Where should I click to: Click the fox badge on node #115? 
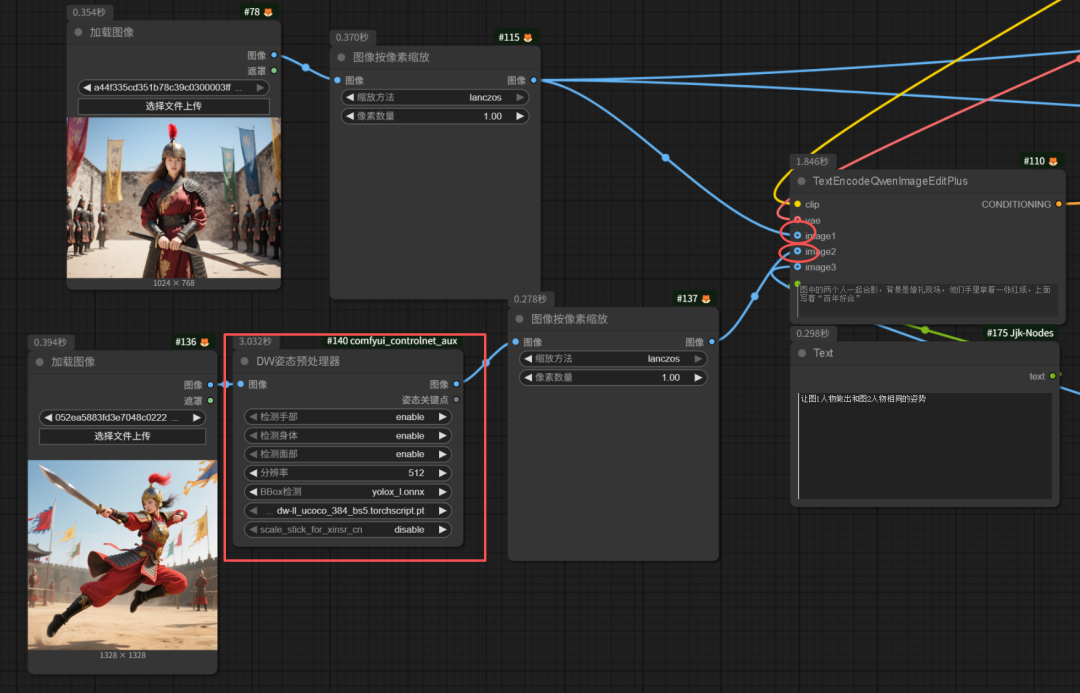(528, 38)
